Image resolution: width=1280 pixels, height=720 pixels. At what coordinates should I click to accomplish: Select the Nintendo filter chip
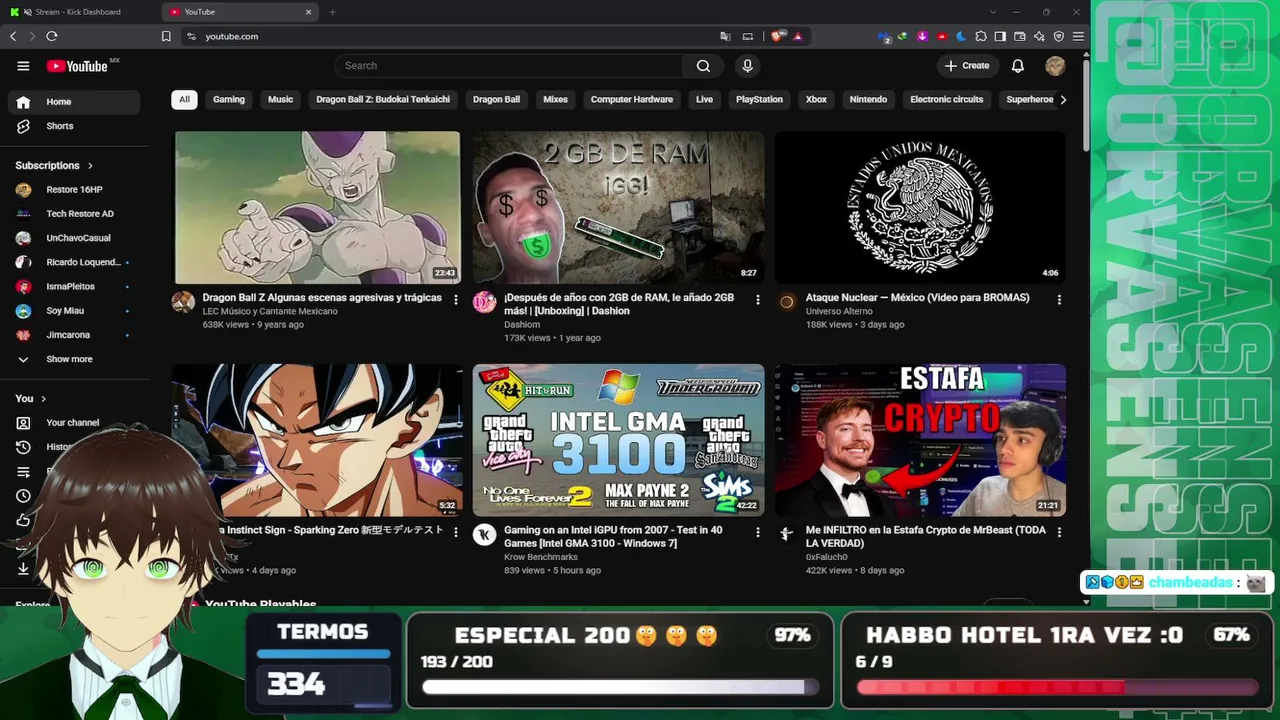pyautogui.click(x=868, y=100)
